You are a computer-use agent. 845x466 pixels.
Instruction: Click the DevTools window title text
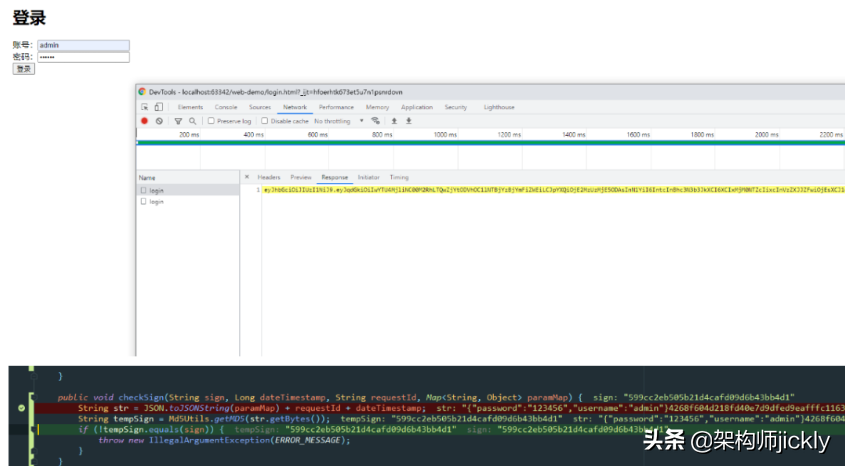[275, 92]
